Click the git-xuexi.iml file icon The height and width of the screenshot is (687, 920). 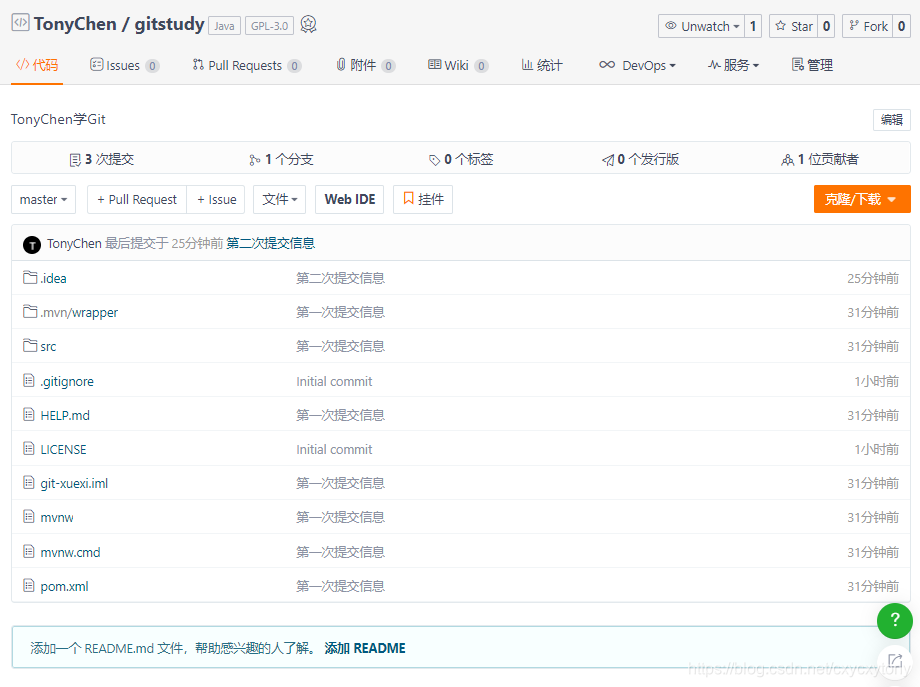click(29, 482)
